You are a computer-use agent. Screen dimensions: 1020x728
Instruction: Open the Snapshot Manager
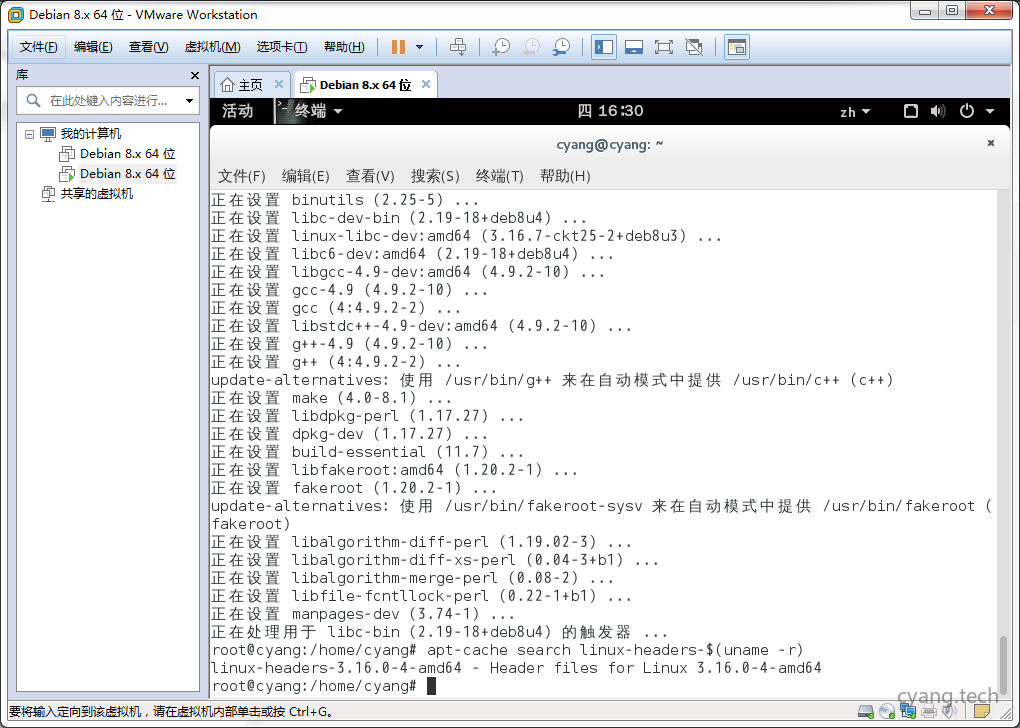(561, 46)
